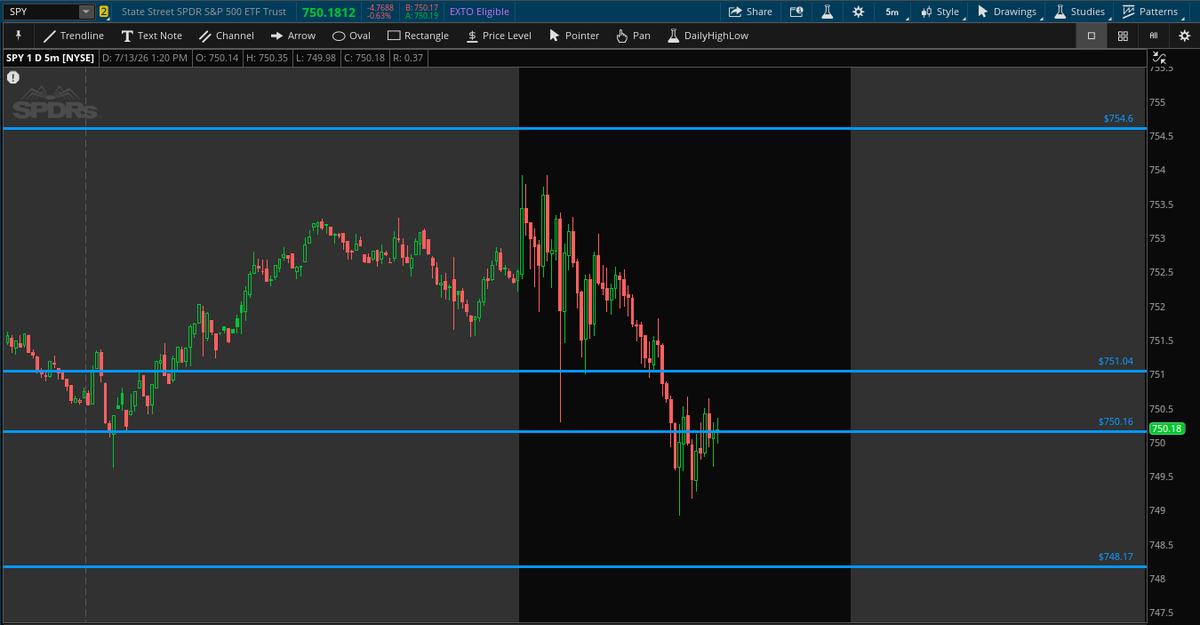This screenshot has height=625, width=1200.
Task: Open the Style dropdown menu
Action: (940, 12)
